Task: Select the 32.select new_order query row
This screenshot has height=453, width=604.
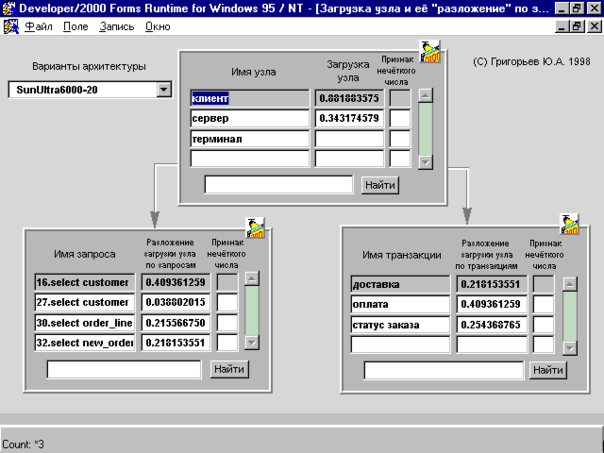Action: (x=85, y=343)
